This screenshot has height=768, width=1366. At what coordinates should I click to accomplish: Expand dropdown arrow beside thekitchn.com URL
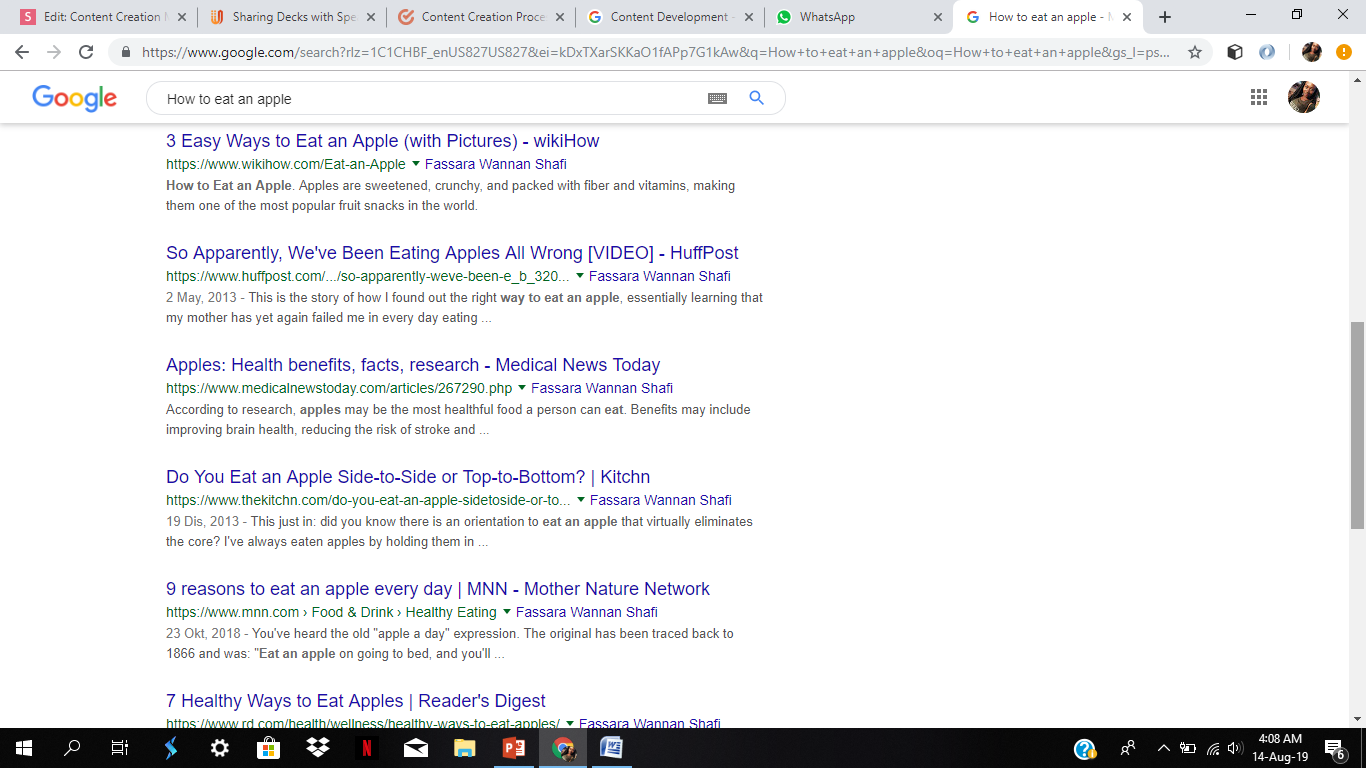click(x=580, y=500)
